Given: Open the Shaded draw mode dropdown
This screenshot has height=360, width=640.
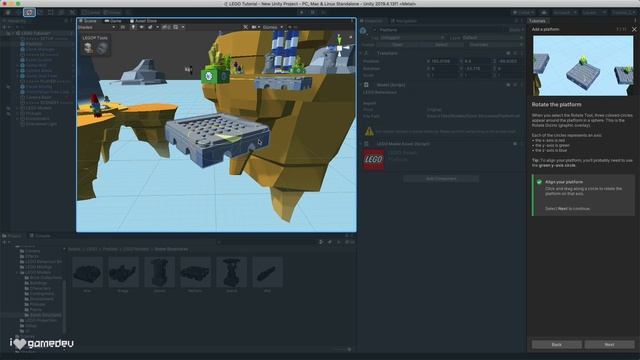Looking at the screenshot, I should pyautogui.click(x=96, y=27).
